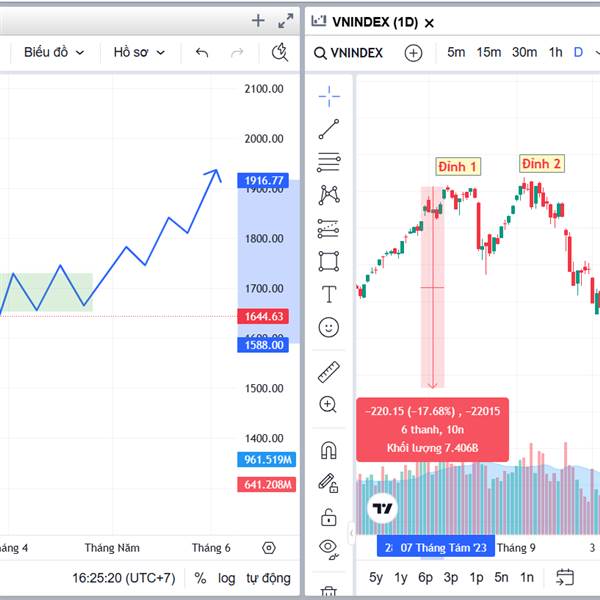Select the trend line drawing tool

[329, 129]
